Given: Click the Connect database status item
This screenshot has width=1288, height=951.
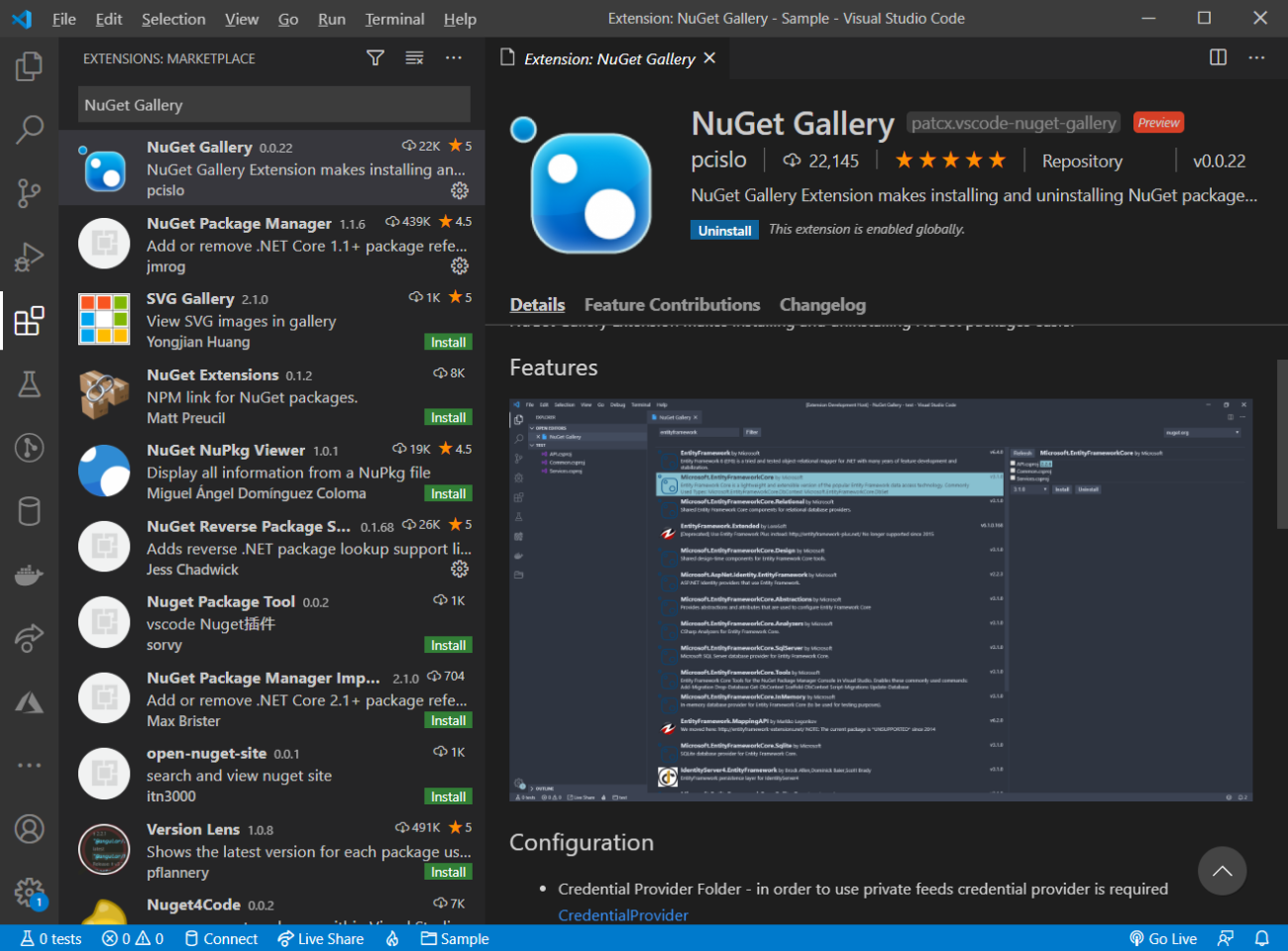Looking at the screenshot, I should point(221,938).
